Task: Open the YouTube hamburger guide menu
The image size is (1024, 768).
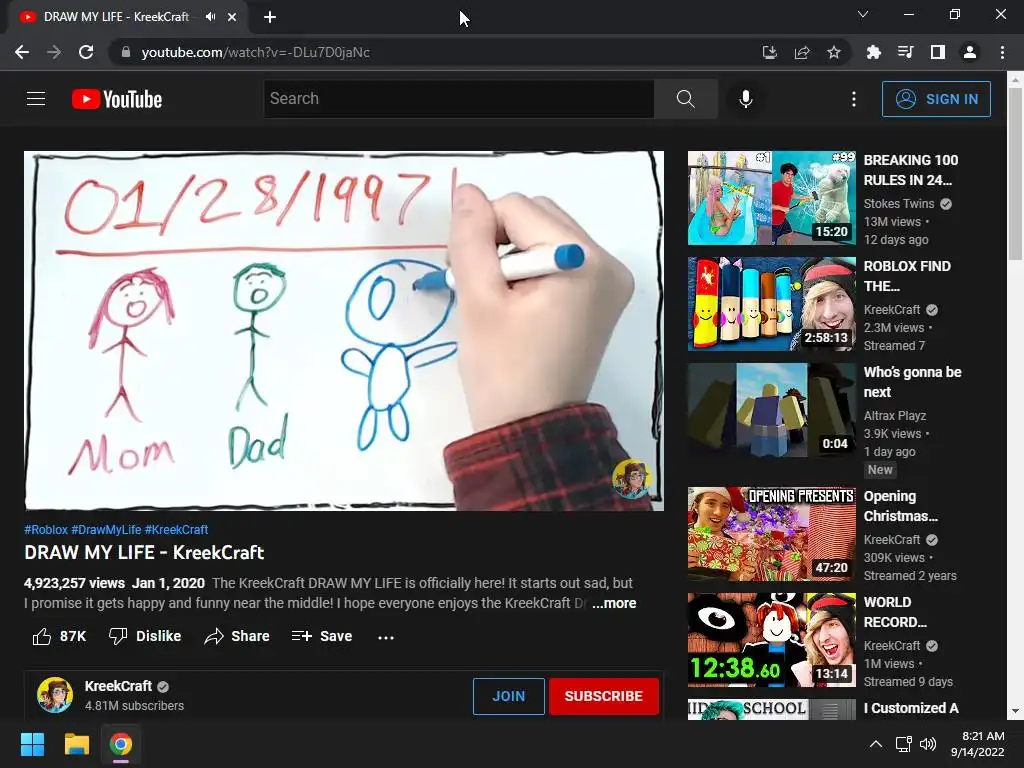Action: pyautogui.click(x=36, y=99)
